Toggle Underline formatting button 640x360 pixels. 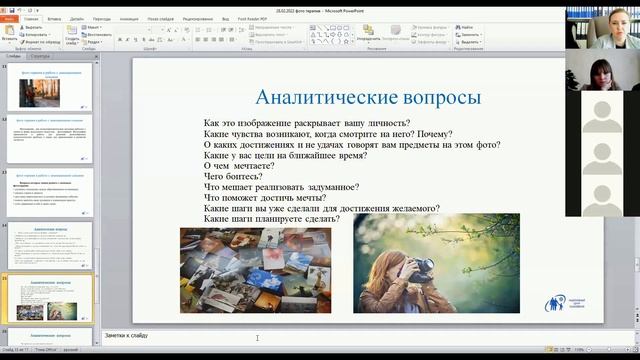(136, 40)
